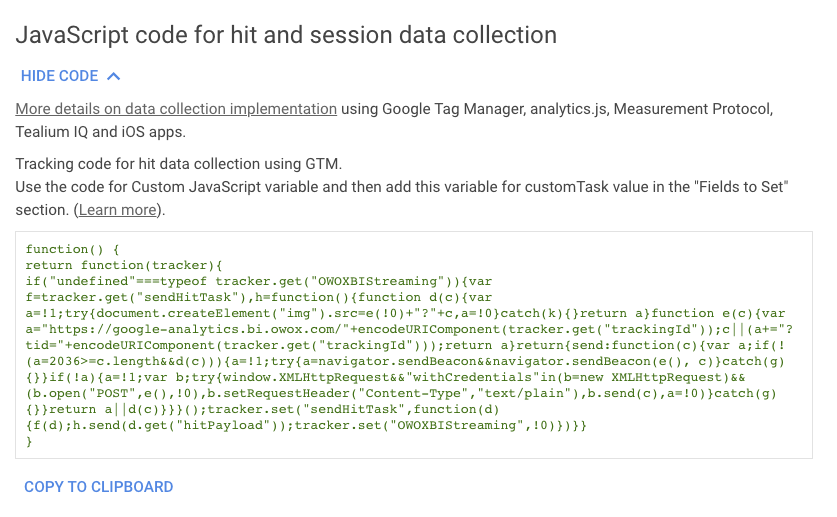The height and width of the screenshot is (517, 837).
Task: Click the "return function(tracker){" code line
Action: (x=124, y=265)
